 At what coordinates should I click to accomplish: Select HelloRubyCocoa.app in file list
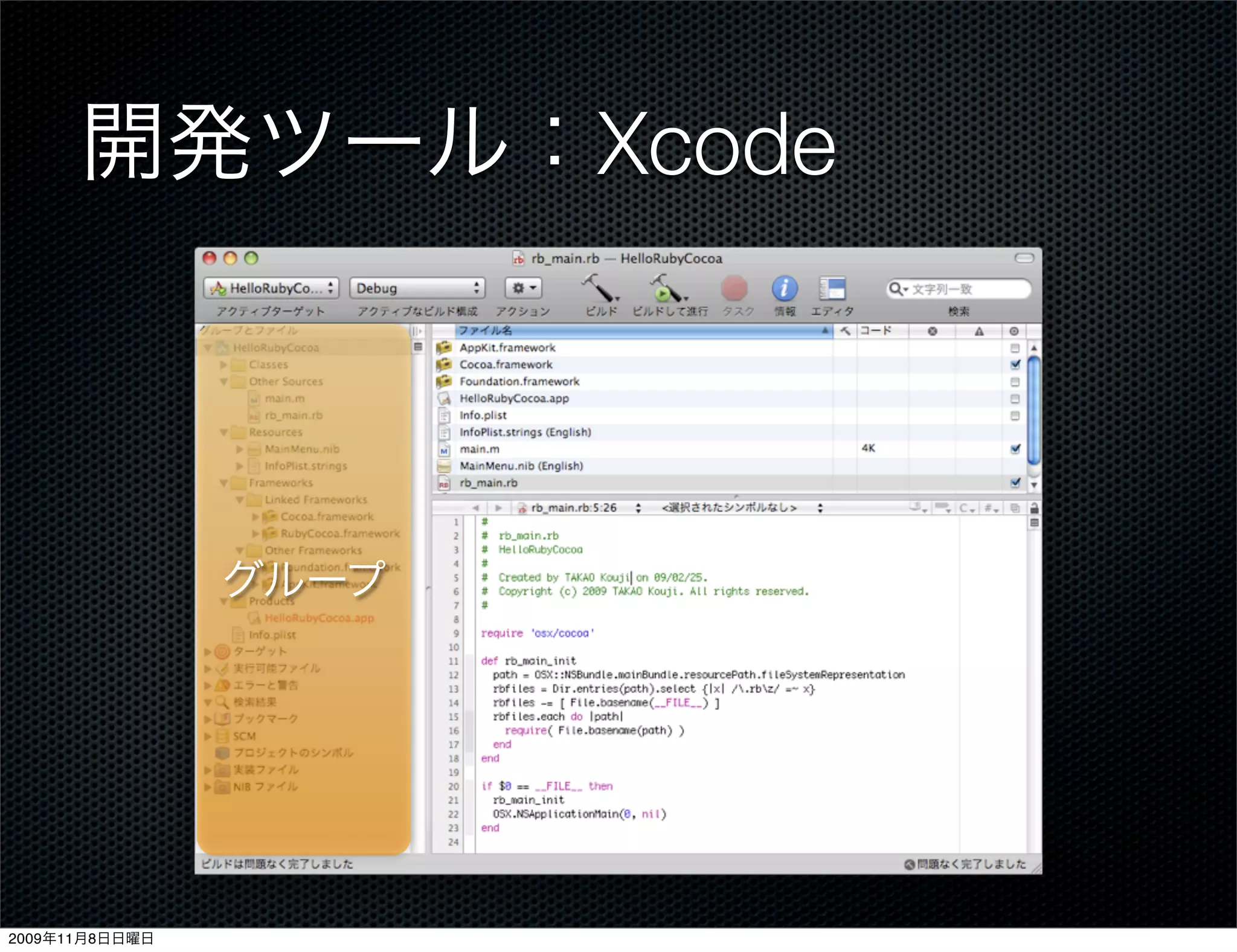(x=729, y=399)
